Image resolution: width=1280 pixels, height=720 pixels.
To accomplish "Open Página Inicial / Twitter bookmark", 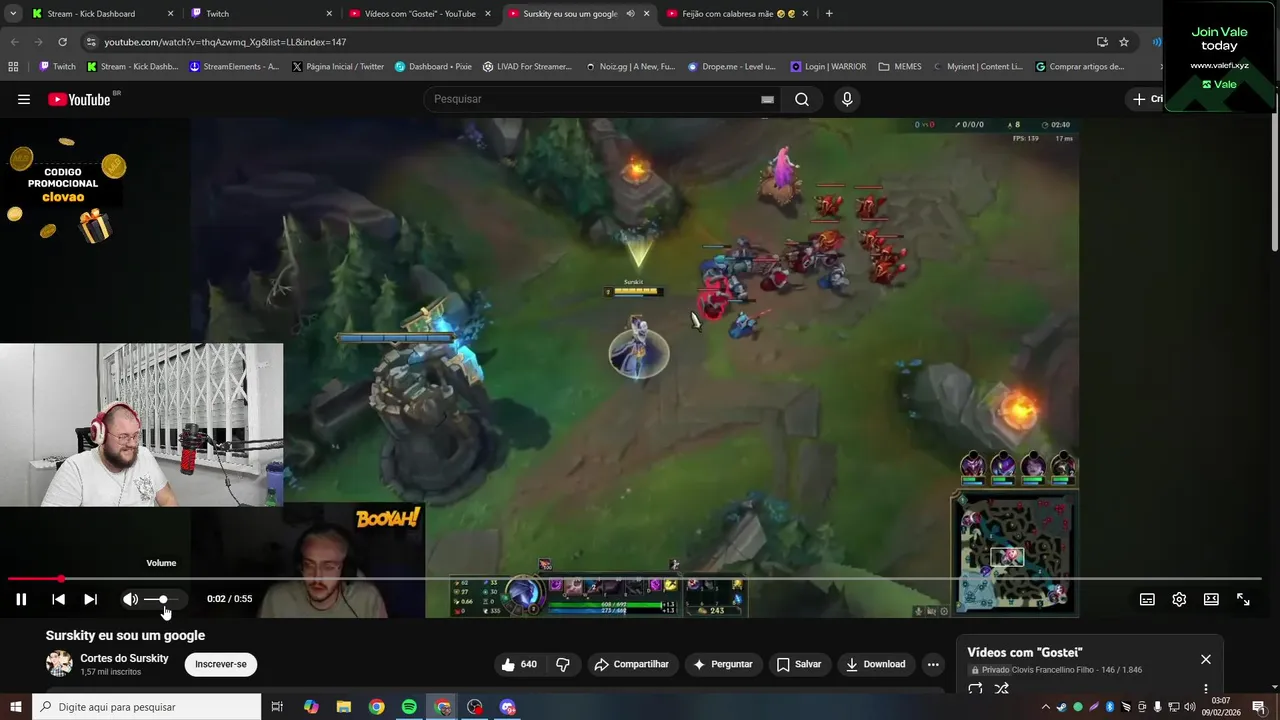I will point(338,67).
